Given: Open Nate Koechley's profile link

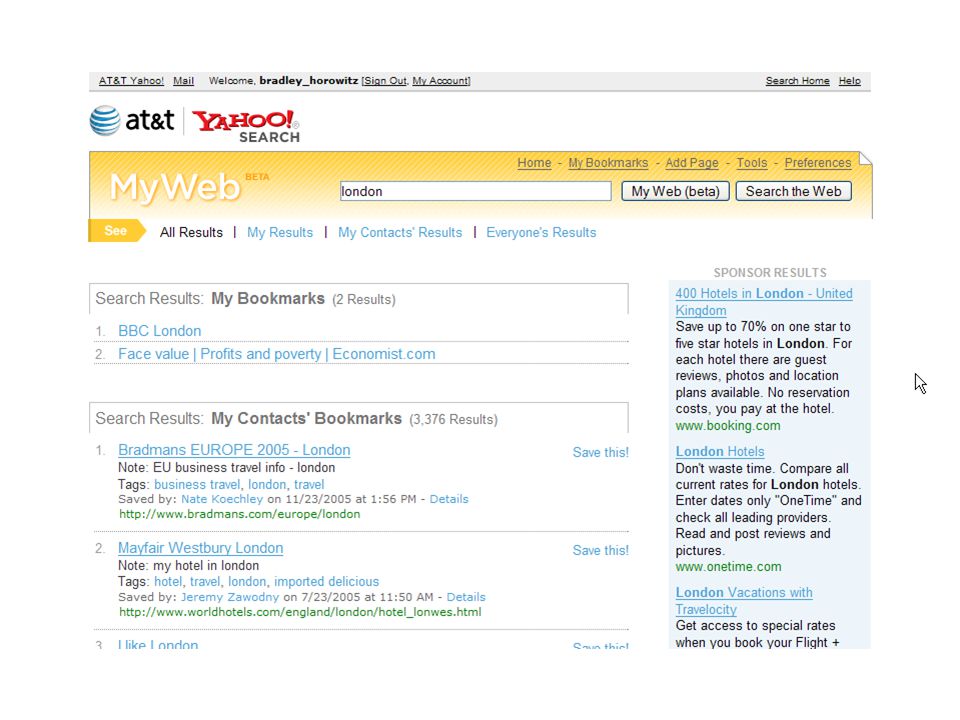Looking at the screenshot, I should (222, 499).
